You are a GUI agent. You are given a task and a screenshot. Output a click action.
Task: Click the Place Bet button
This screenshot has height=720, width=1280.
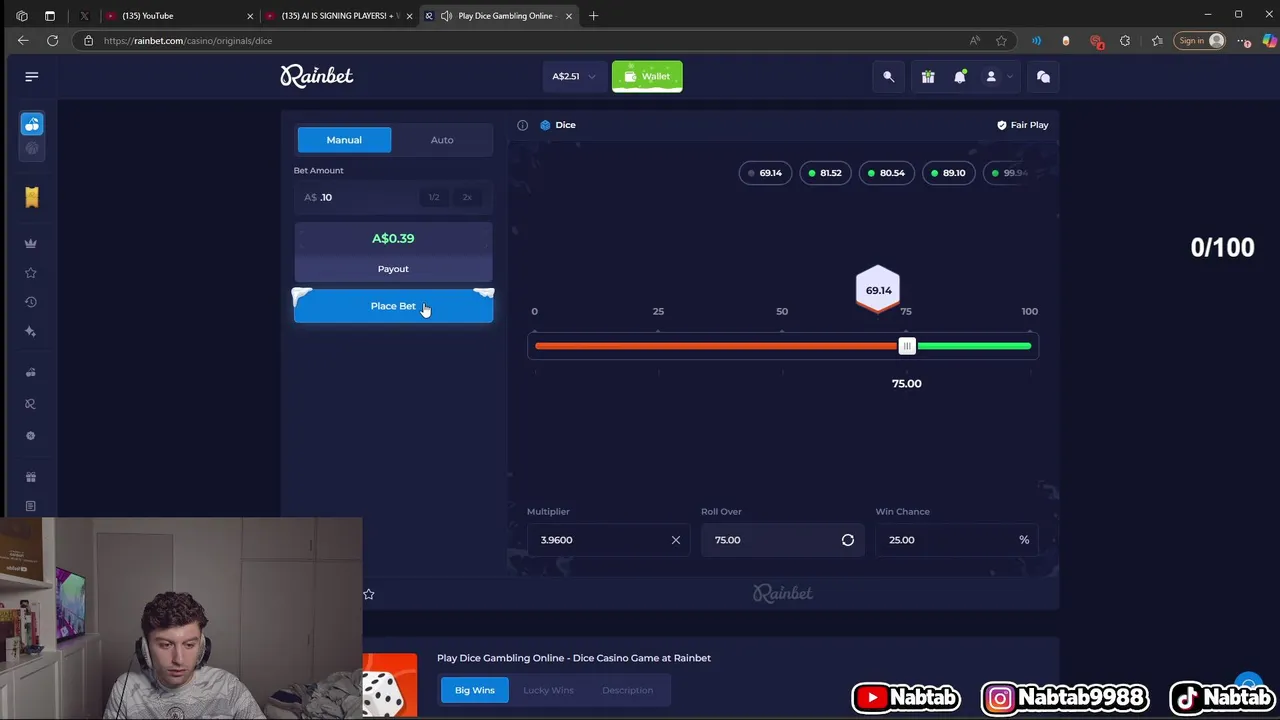[x=393, y=306]
